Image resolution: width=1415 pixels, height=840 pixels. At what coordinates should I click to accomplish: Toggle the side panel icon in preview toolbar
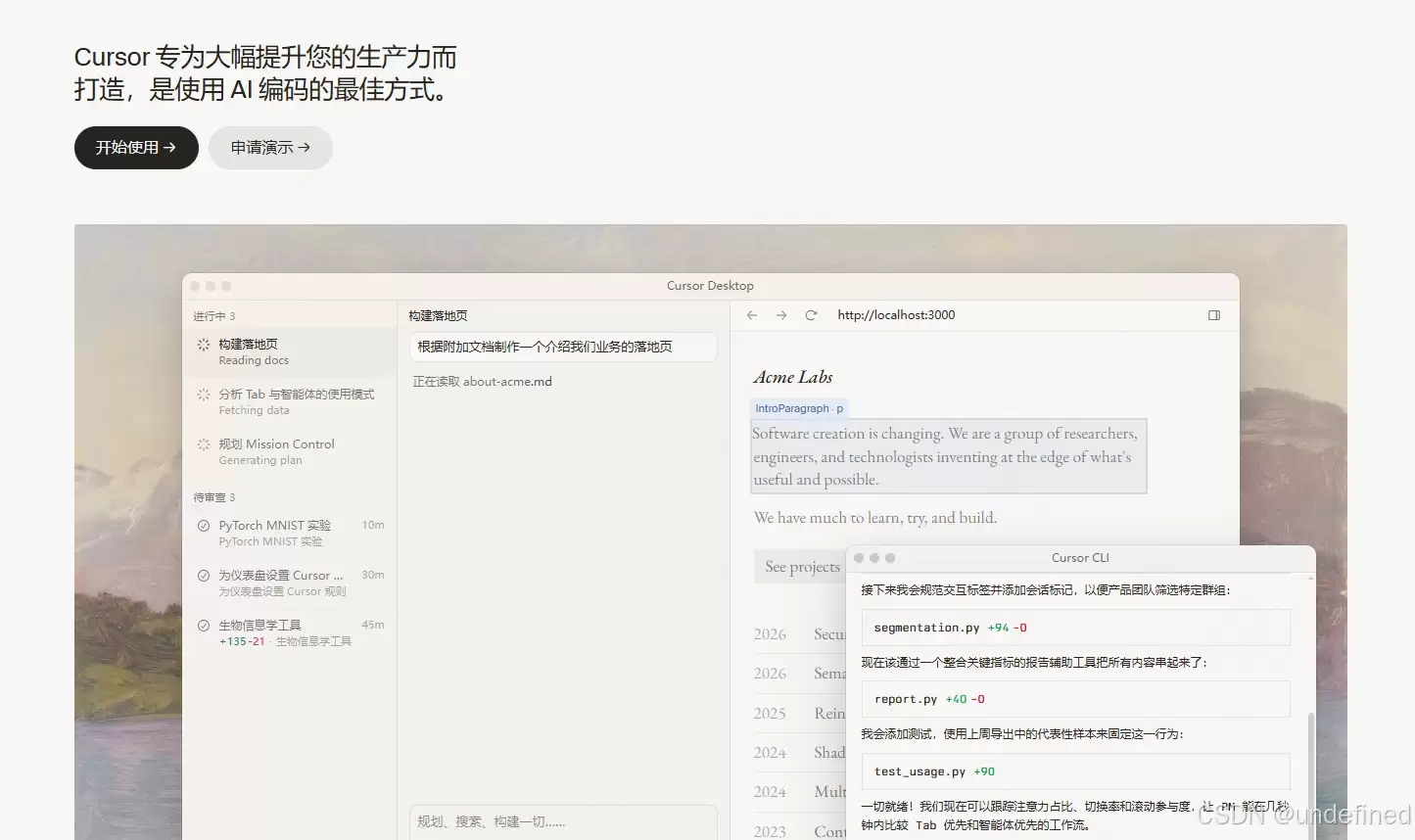1214,315
